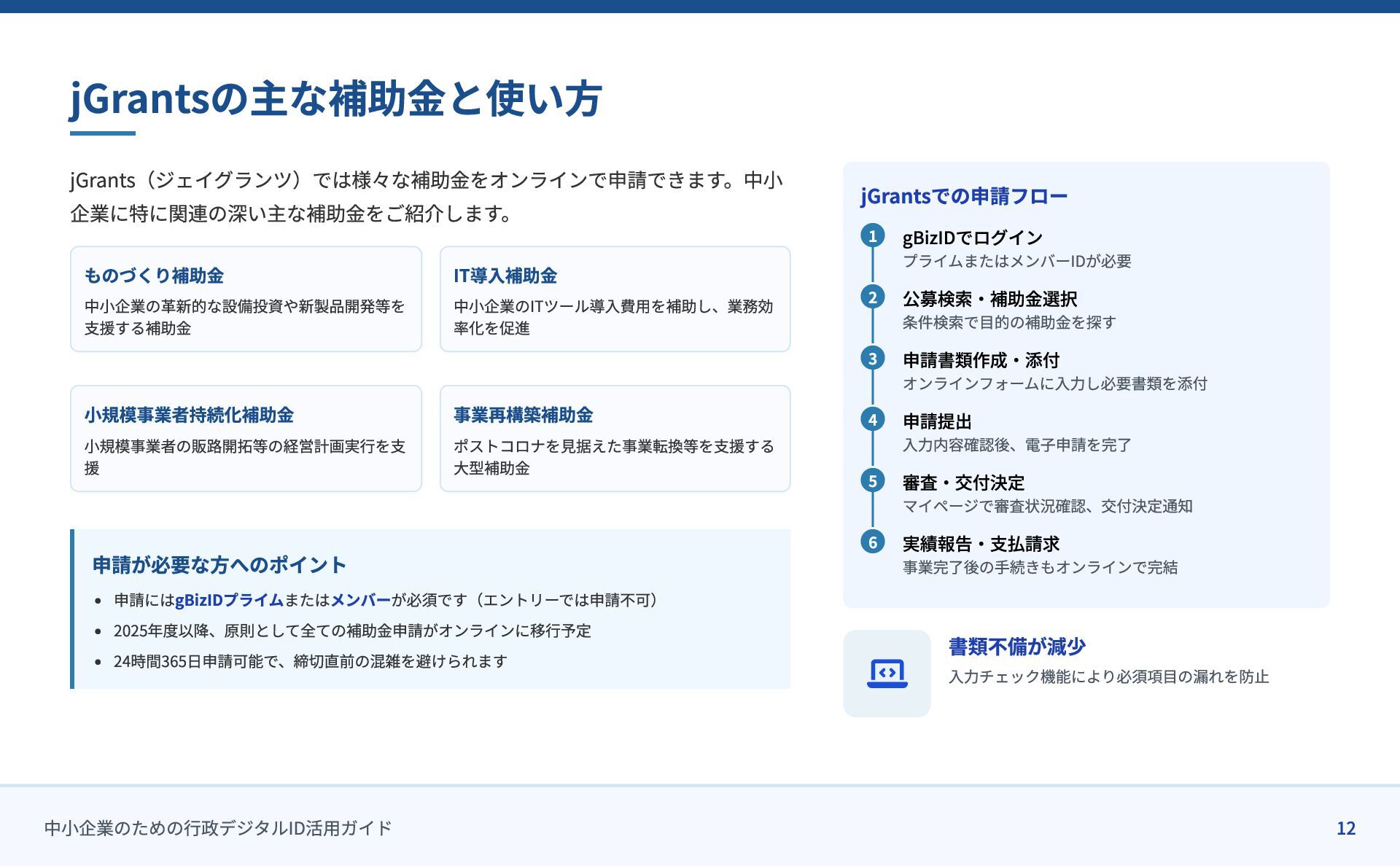The height and width of the screenshot is (866, 1400).
Task: Select the 事業再構築補助金 card heading
Action: click(523, 415)
